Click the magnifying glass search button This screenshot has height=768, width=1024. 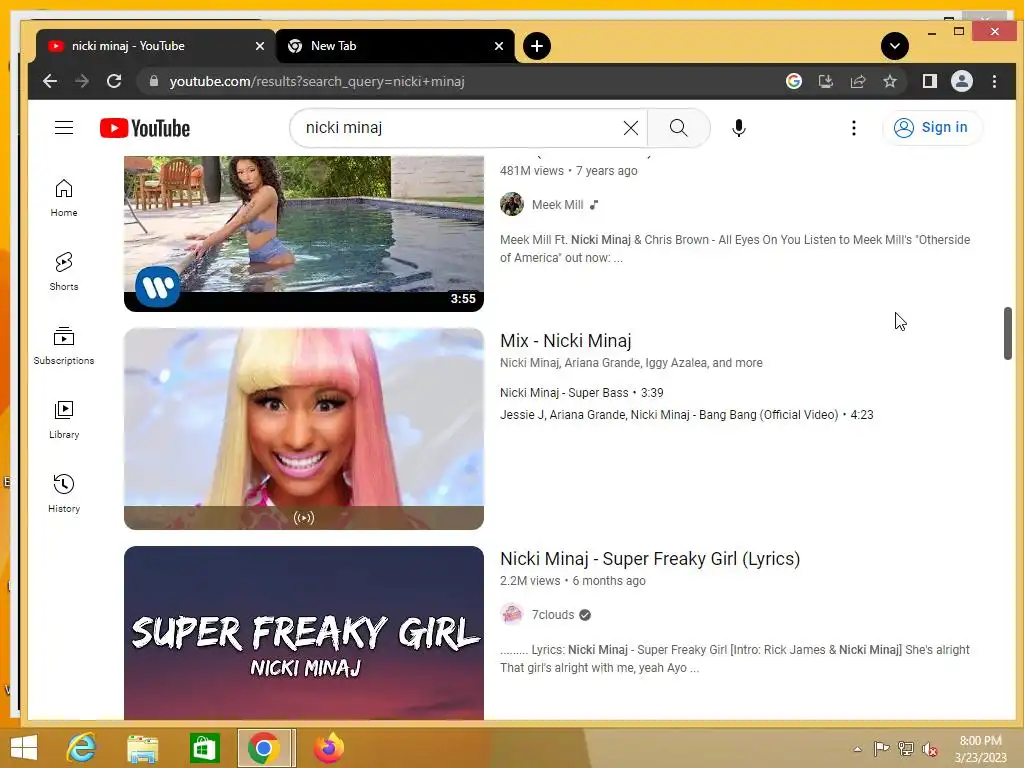[679, 128]
